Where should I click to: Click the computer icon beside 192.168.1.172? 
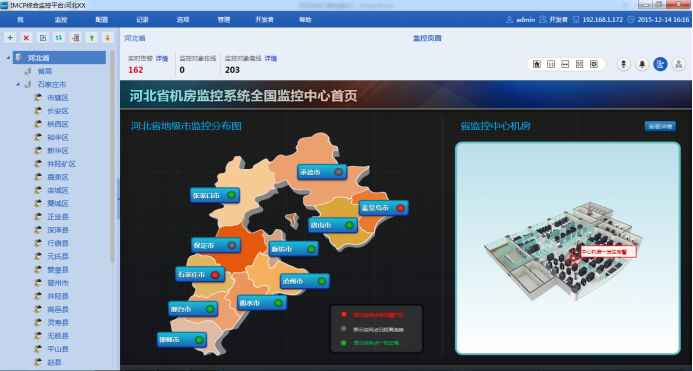click(576, 19)
